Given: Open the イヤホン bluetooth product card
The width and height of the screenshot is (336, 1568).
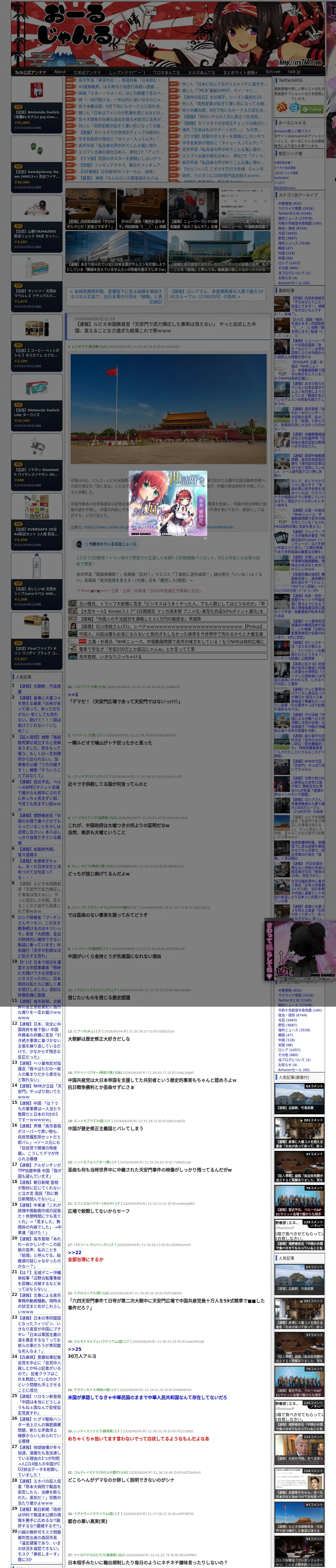Looking at the screenshot, I should coord(37,462).
